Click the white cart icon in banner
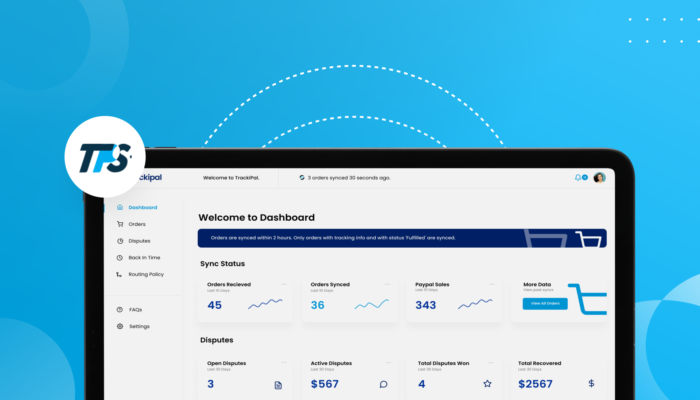700x400 pixels. click(588, 239)
